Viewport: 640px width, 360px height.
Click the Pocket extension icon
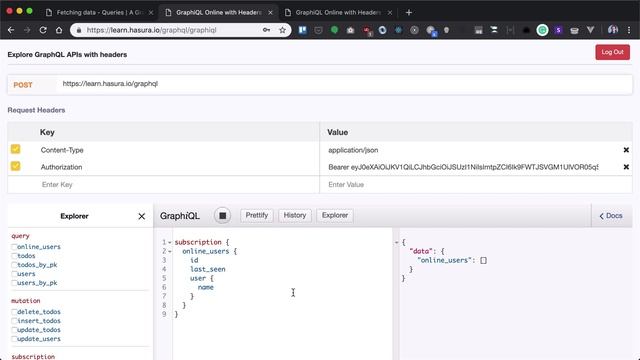pyautogui.click(x=318, y=30)
